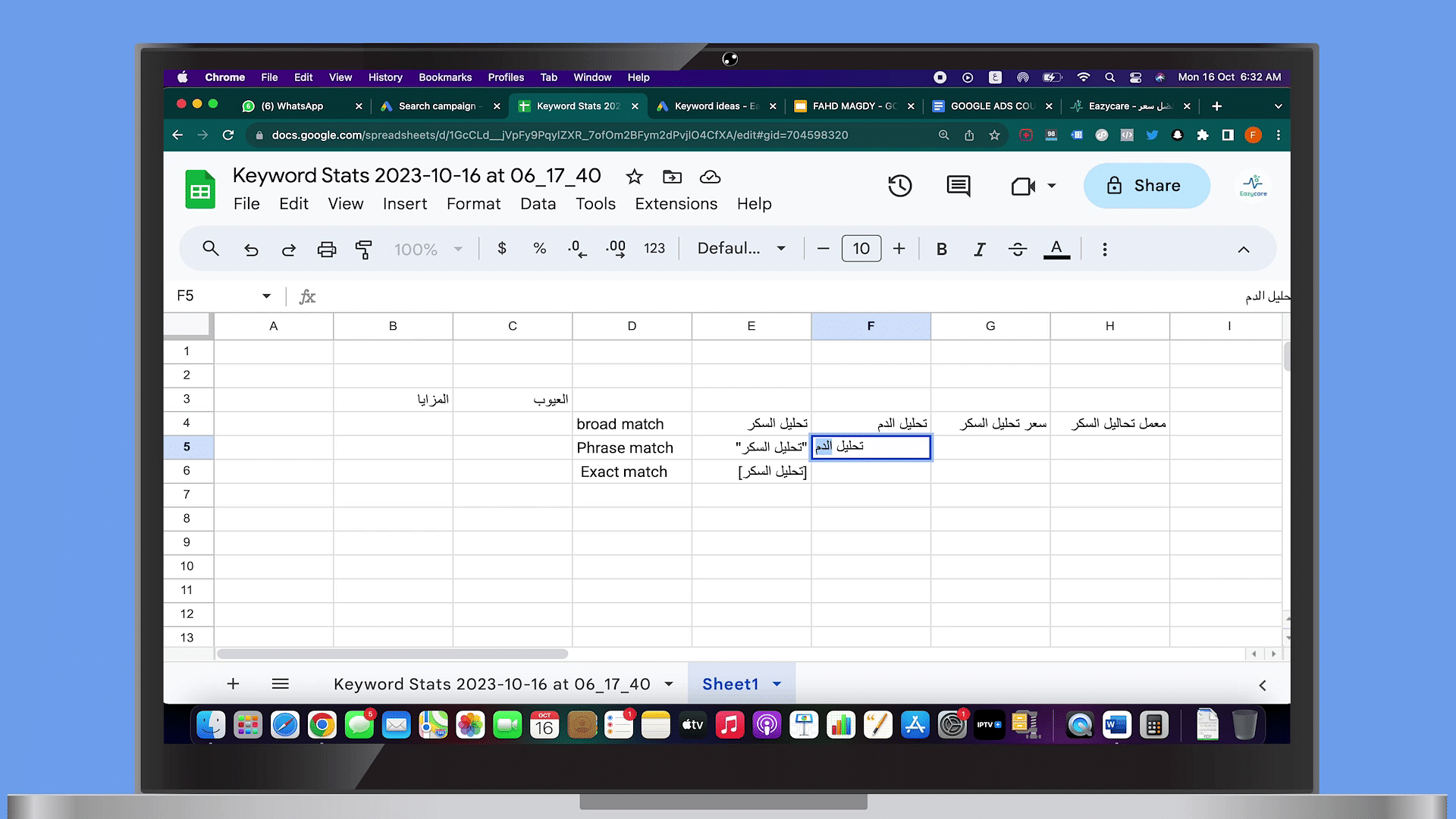
Task: Open Chrome extensions puzzle icon
Action: pyautogui.click(x=1203, y=135)
